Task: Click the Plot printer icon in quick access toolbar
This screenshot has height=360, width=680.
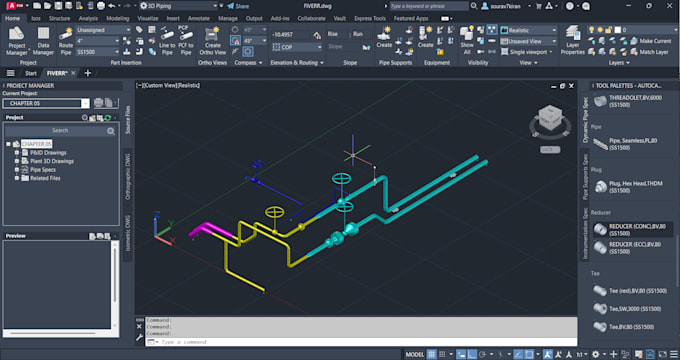Action: (x=101, y=6)
